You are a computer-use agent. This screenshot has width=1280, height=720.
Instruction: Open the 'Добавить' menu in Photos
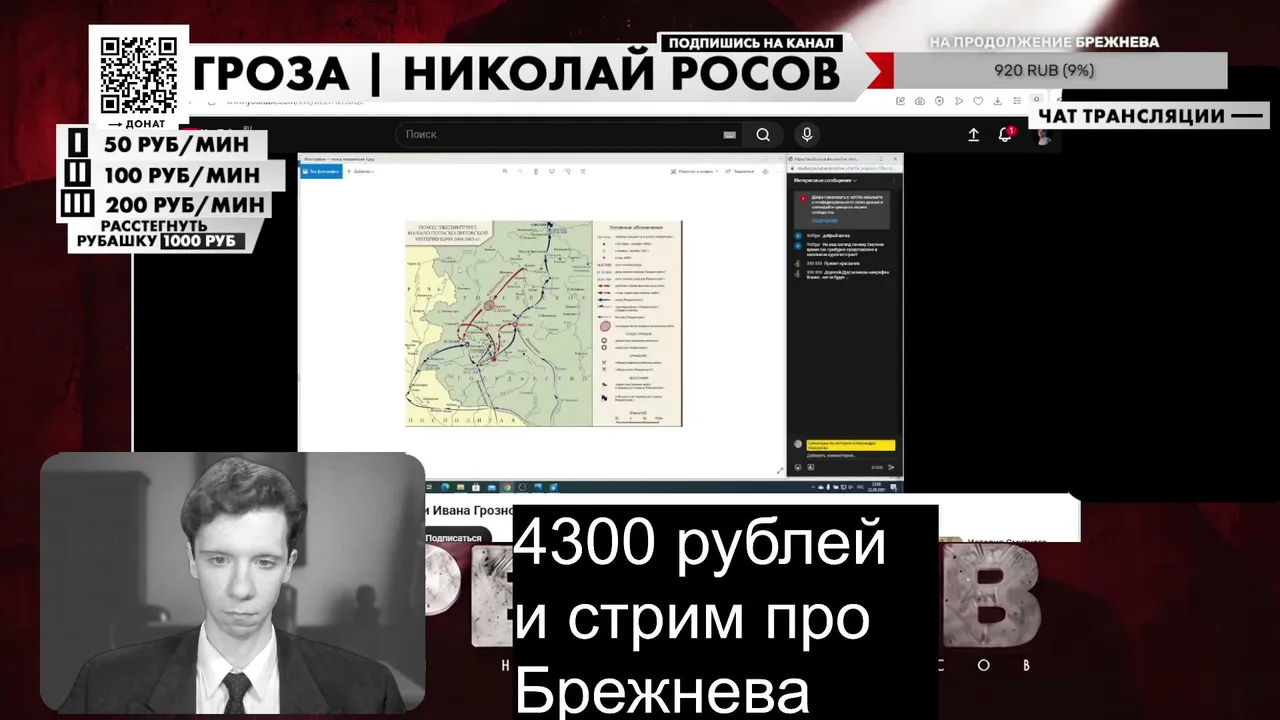361,171
